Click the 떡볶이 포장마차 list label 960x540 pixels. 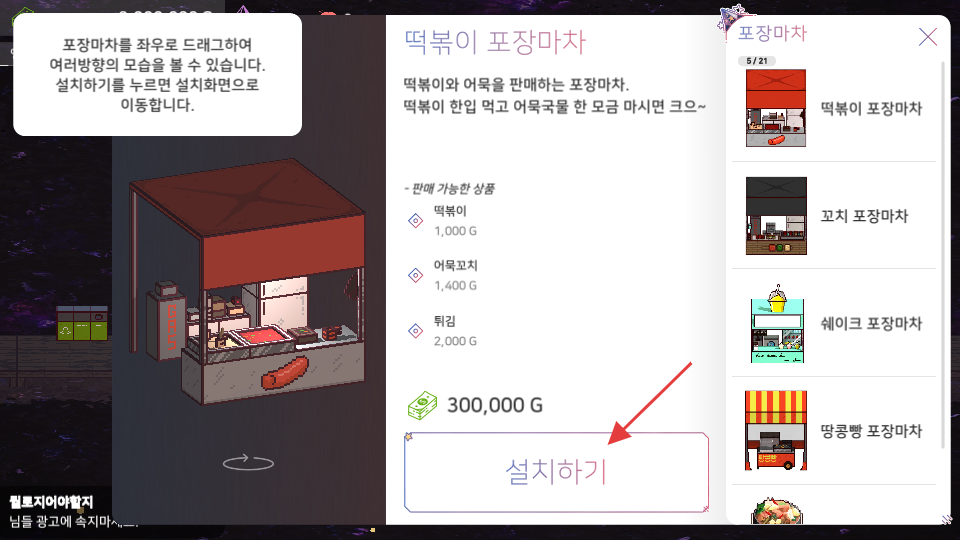point(871,108)
